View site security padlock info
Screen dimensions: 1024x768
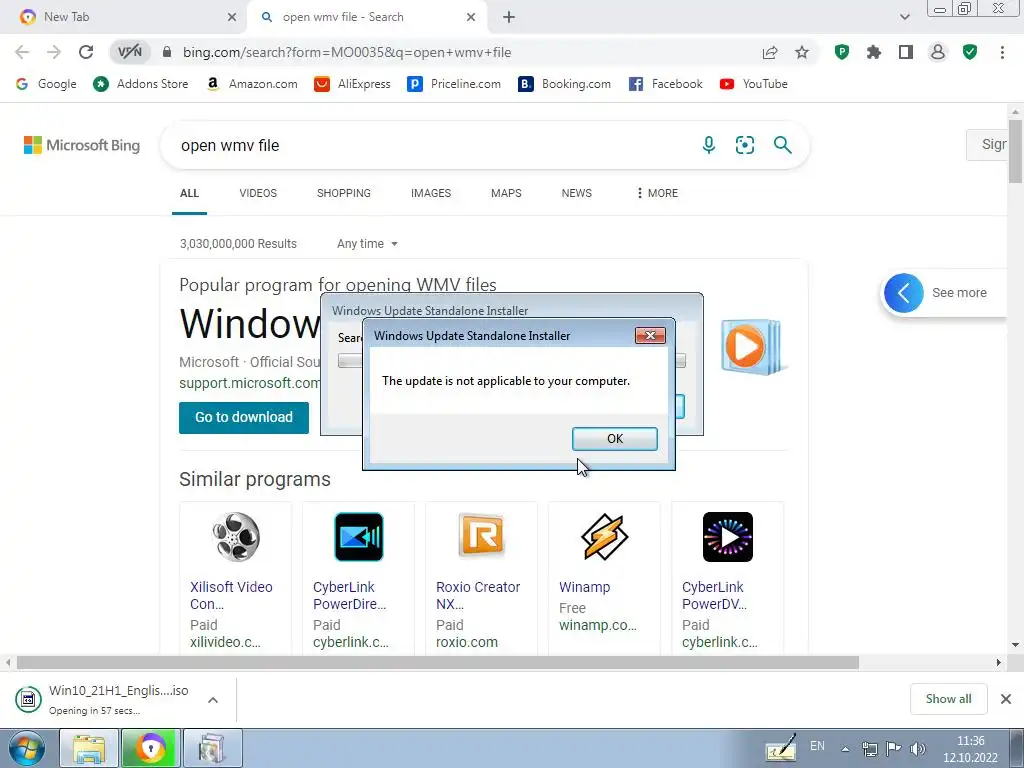pyautogui.click(x=167, y=52)
